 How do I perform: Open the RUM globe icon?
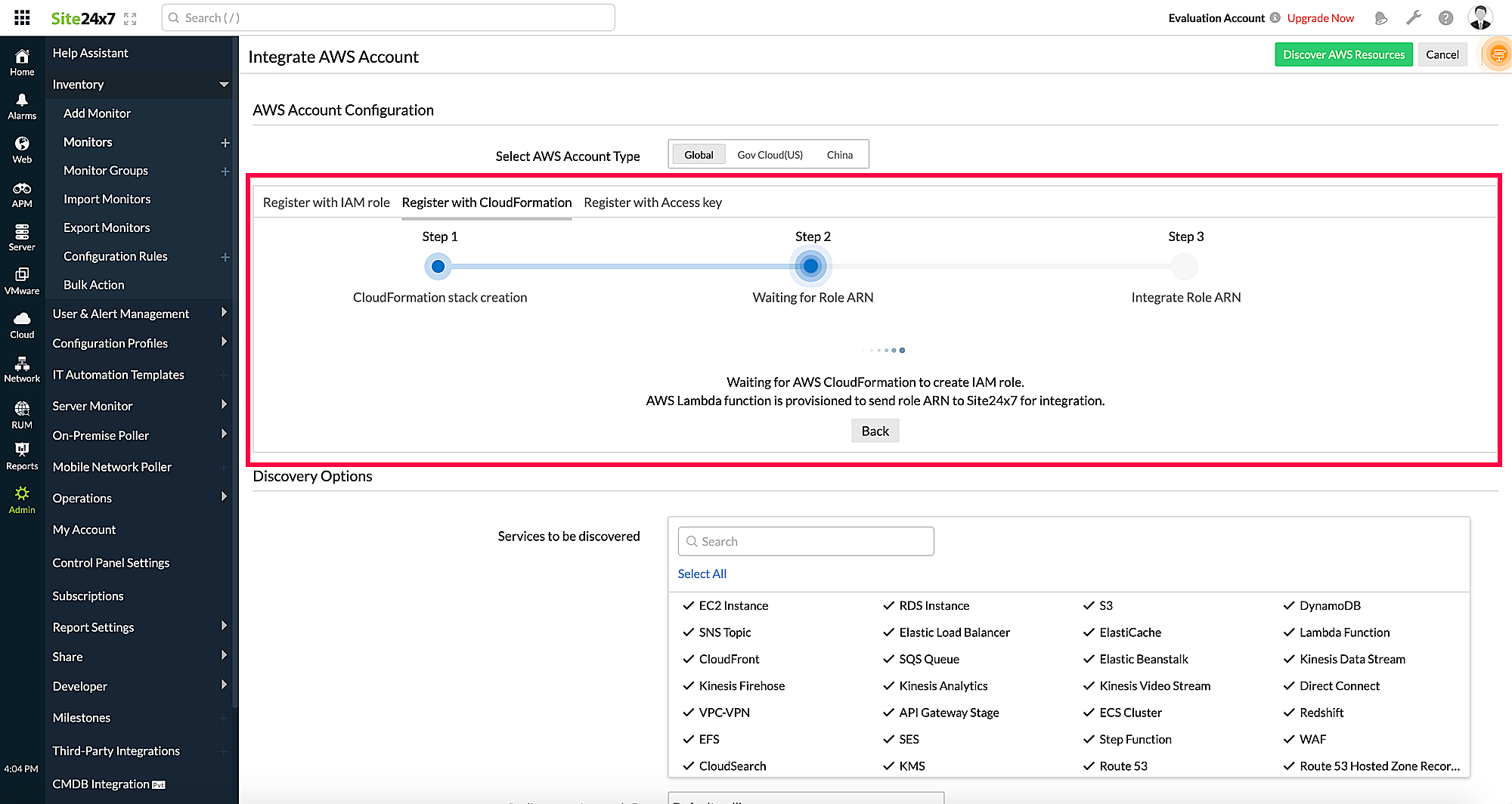22,415
